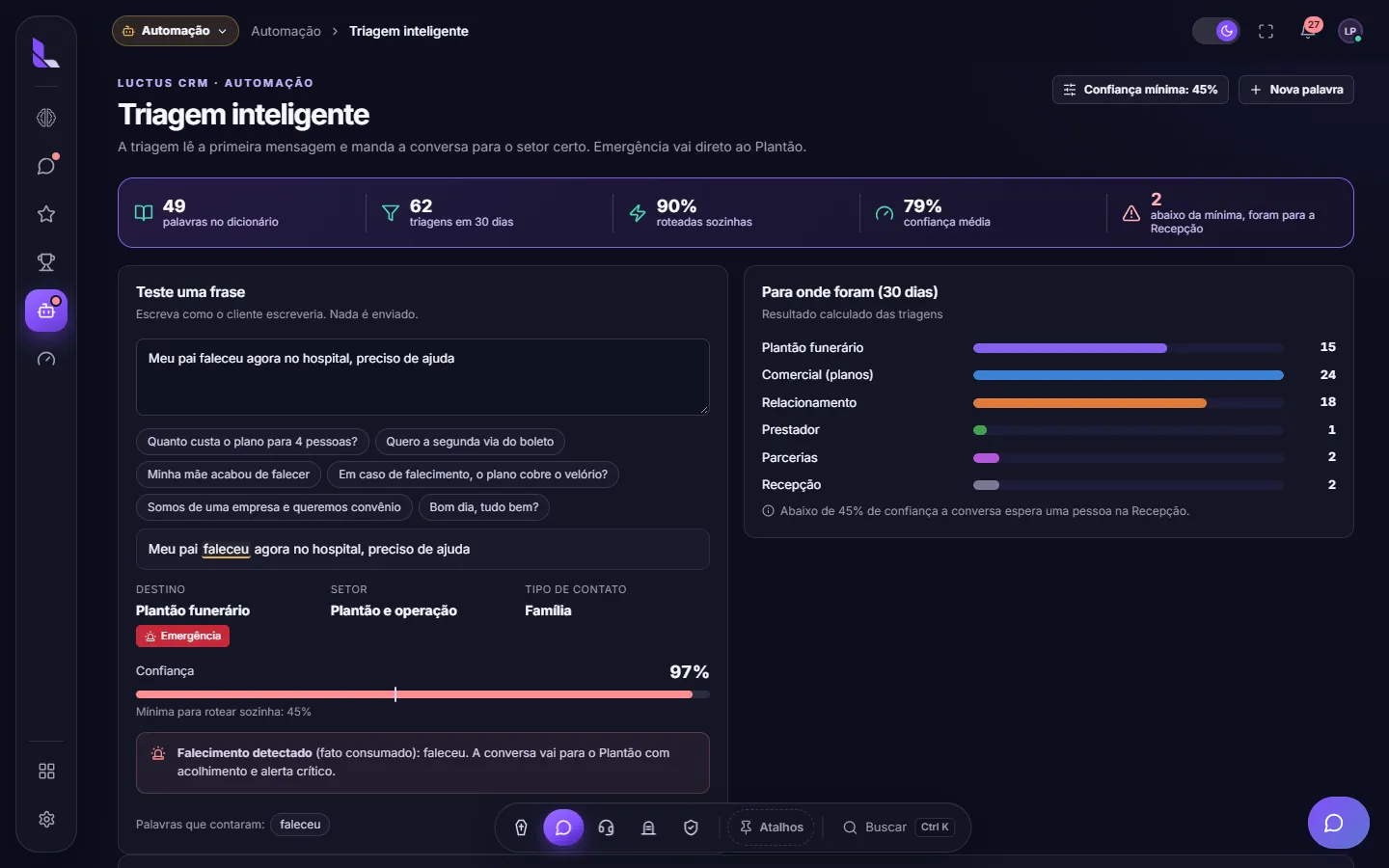Select the robot automation icon in the sidebar
The image size is (1389, 868).
[46, 311]
